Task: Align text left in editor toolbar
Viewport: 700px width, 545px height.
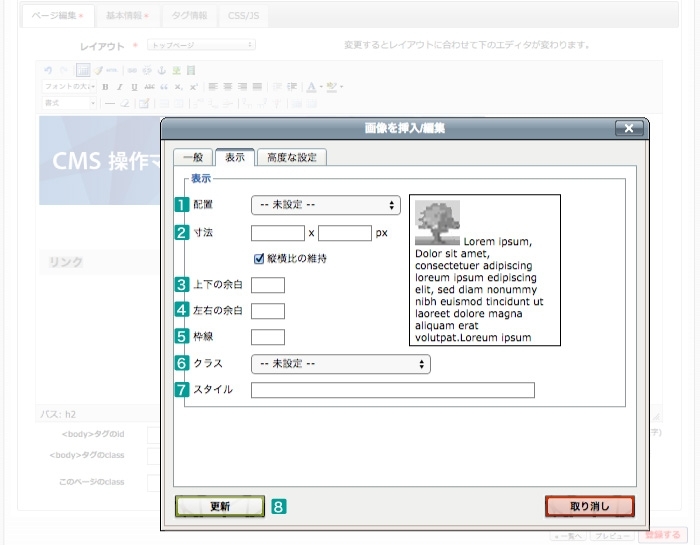Action: 213,87
